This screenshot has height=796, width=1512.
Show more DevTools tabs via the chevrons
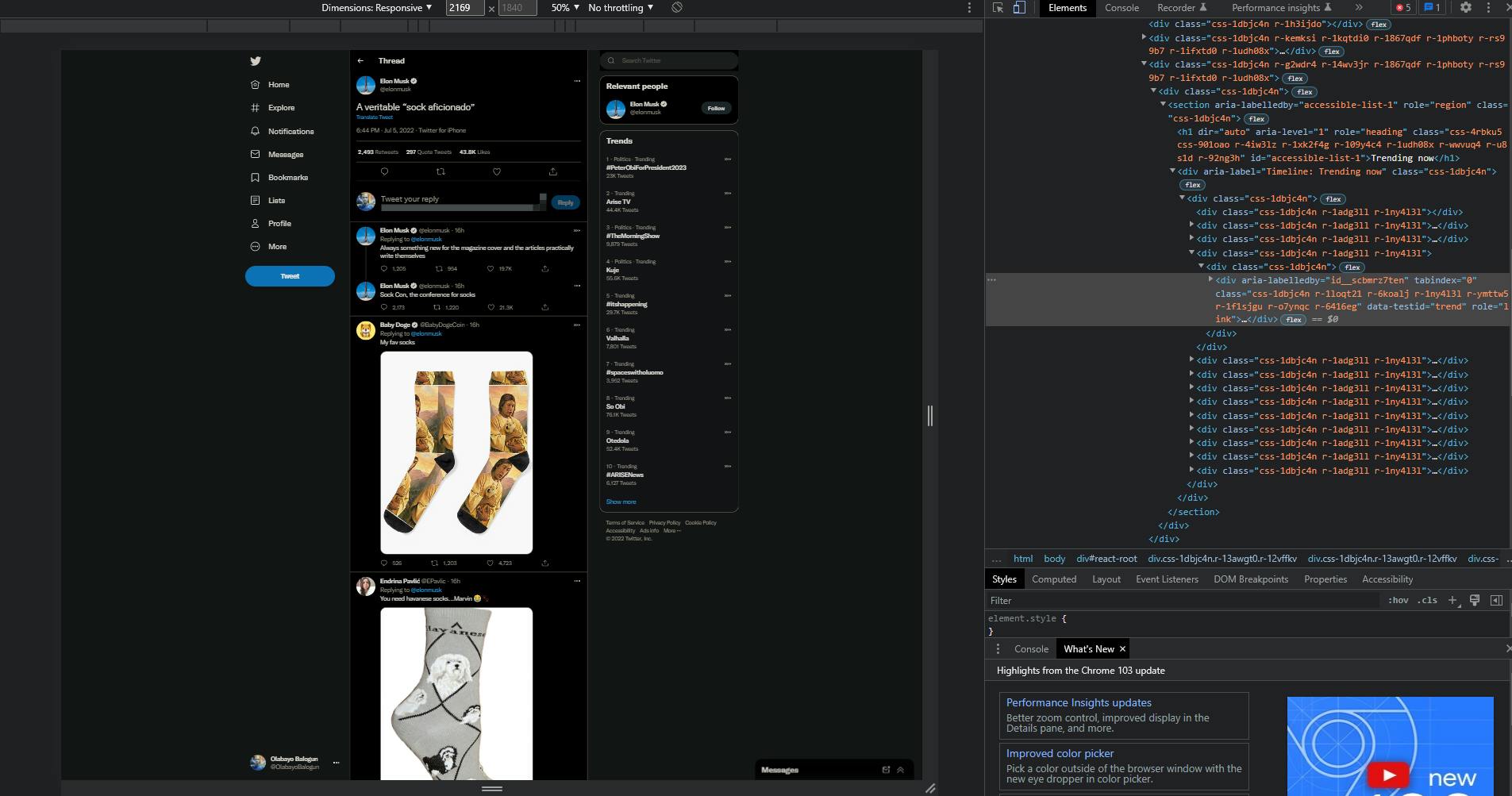coord(1359,7)
